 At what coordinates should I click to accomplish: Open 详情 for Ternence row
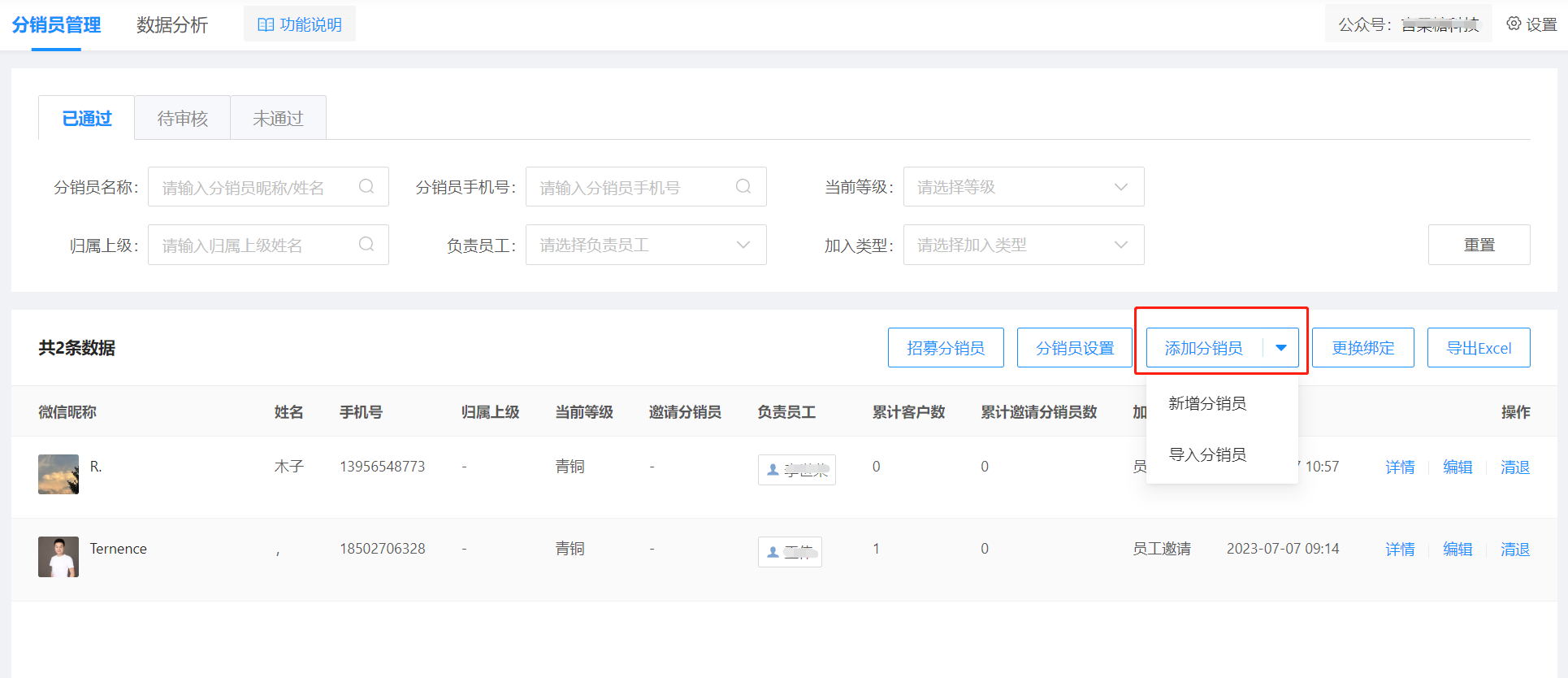coord(1400,550)
